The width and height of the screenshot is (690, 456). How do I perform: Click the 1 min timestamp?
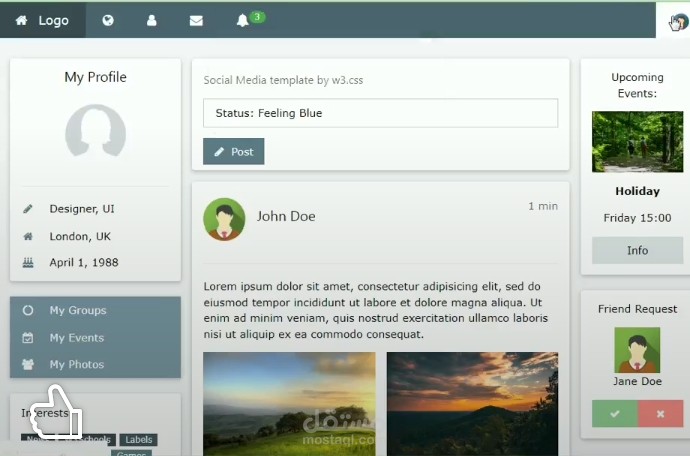(543, 206)
